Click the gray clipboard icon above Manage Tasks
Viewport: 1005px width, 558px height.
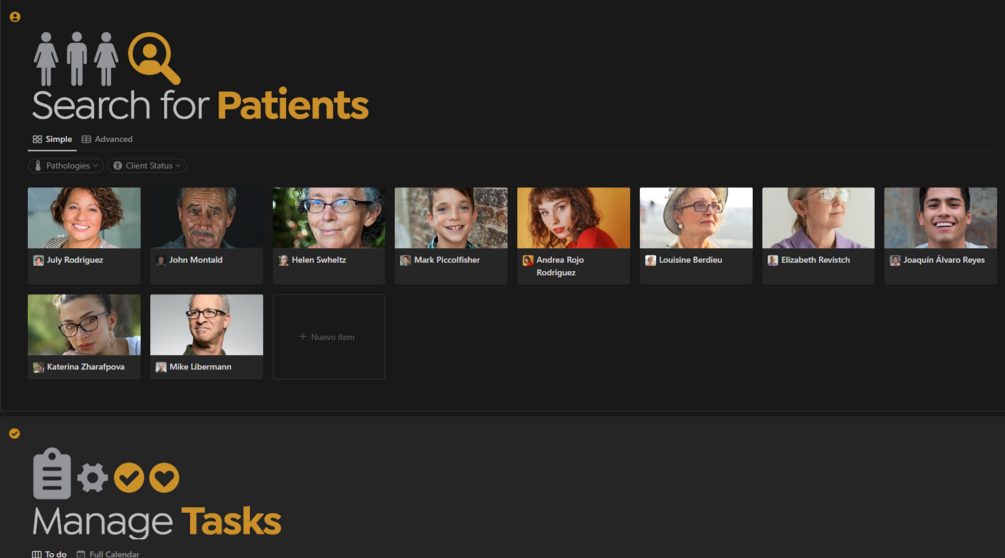(x=52, y=473)
